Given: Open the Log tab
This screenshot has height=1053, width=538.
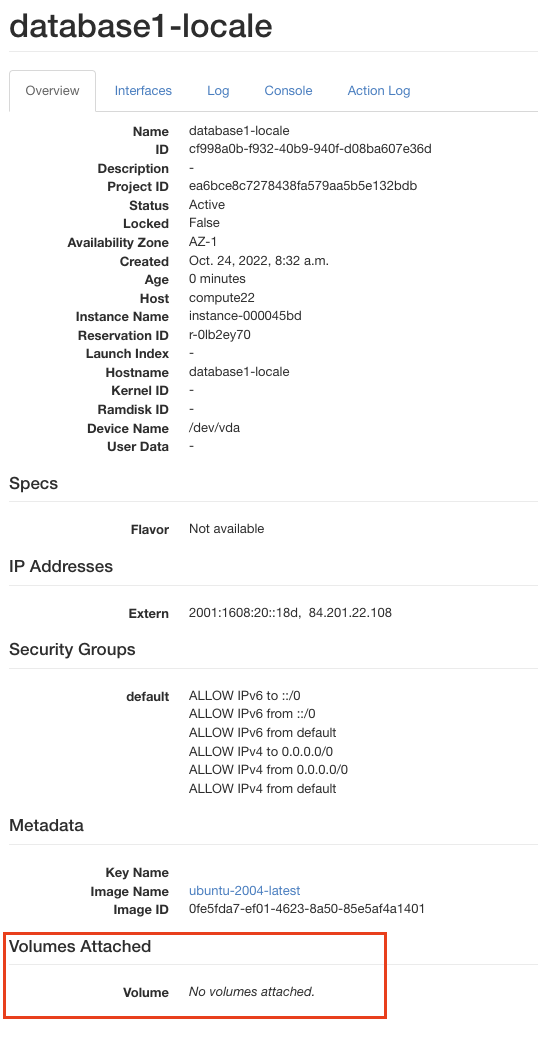Looking at the screenshot, I should point(218,91).
